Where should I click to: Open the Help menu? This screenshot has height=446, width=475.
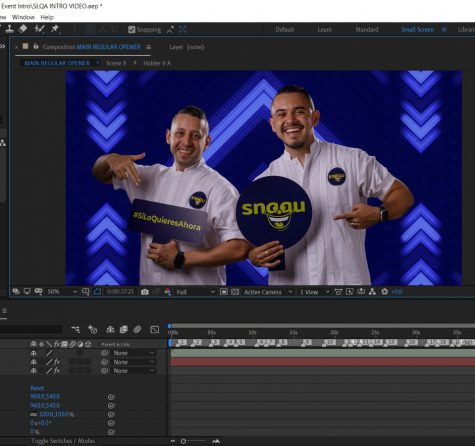(x=47, y=17)
